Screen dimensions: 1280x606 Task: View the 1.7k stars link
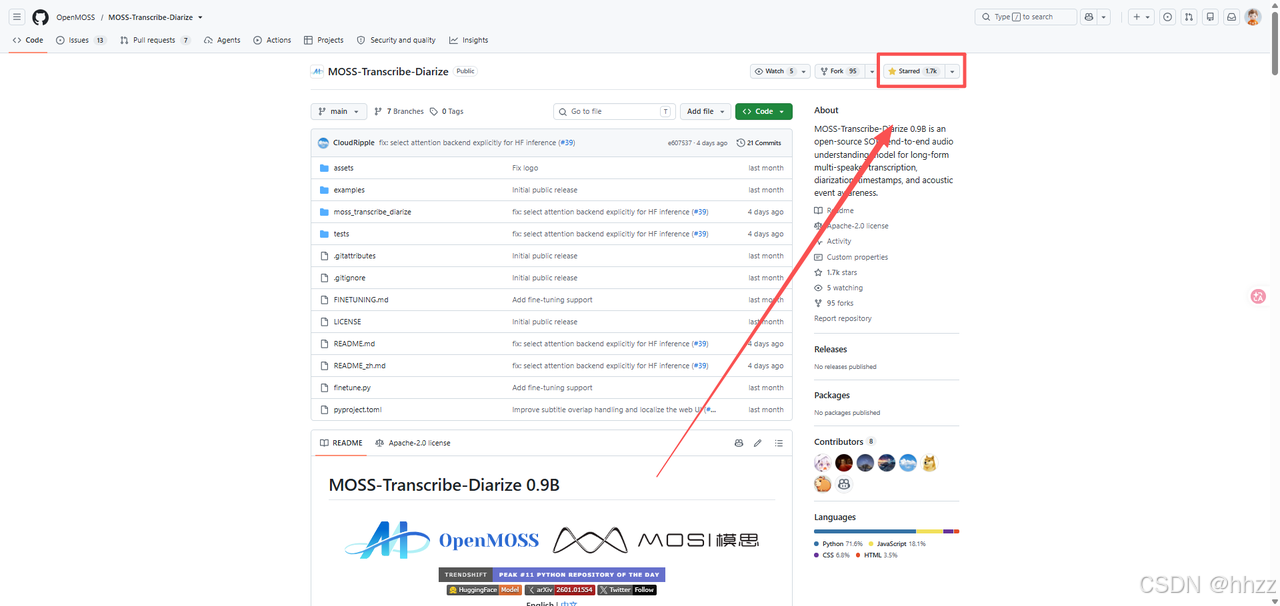click(x=836, y=272)
